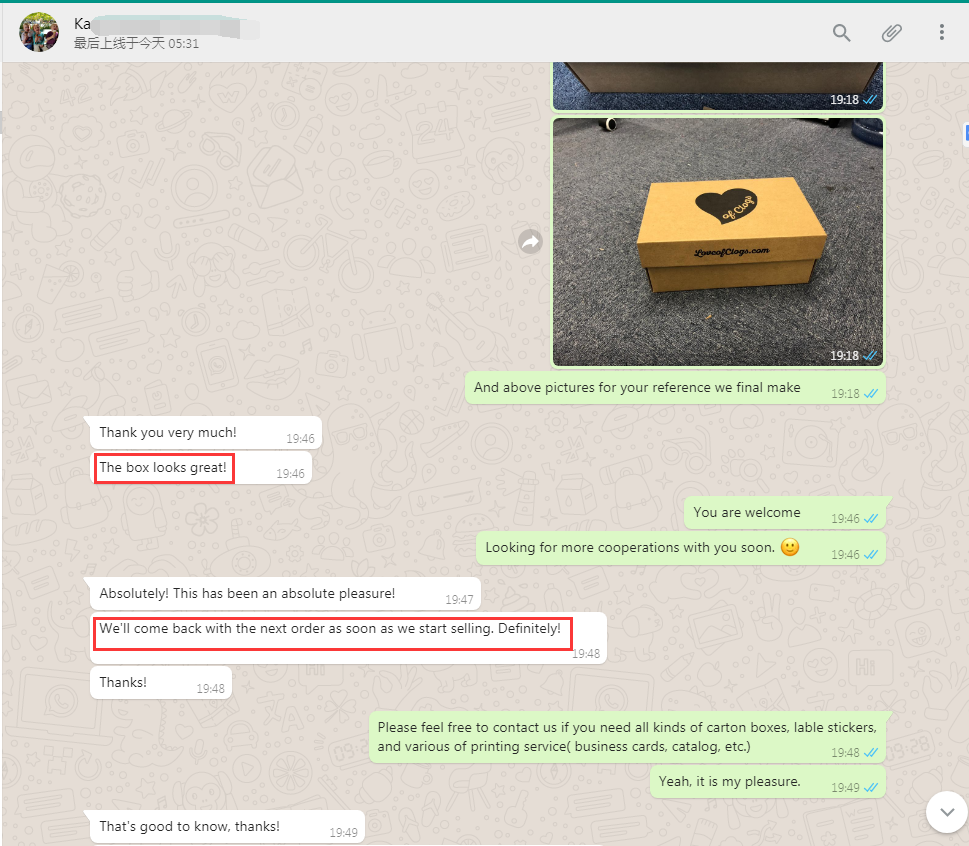Click the 'That's good to know, thanks!' message
The image size is (969, 846).
189,826
